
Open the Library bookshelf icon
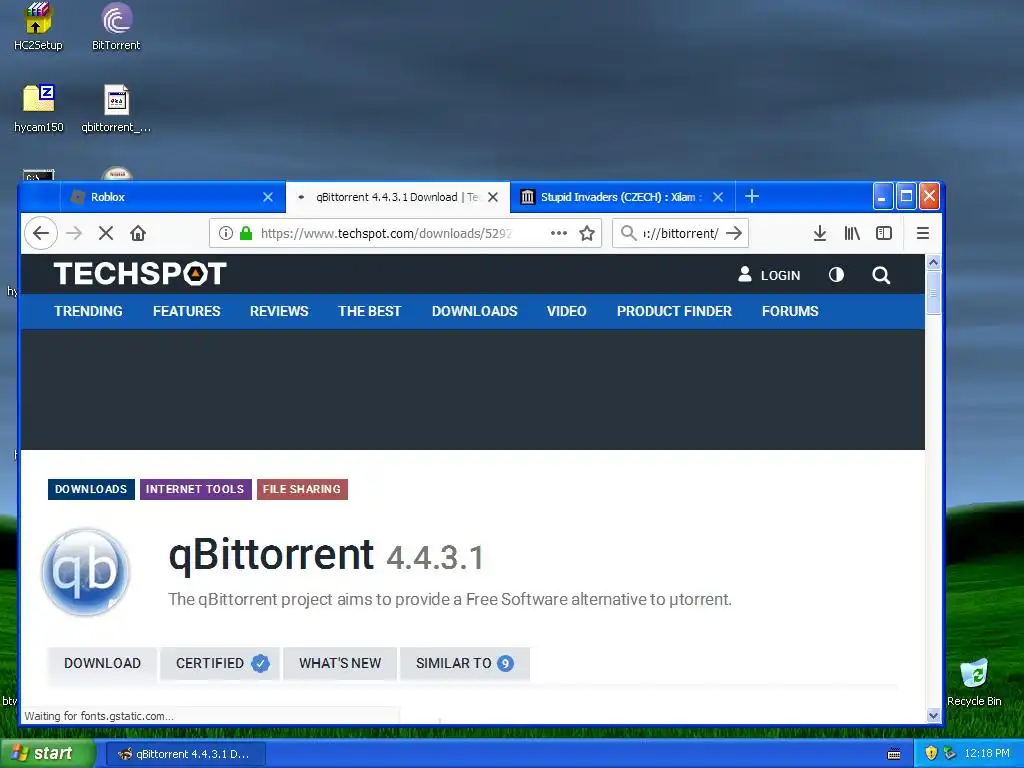click(x=852, y=233)
